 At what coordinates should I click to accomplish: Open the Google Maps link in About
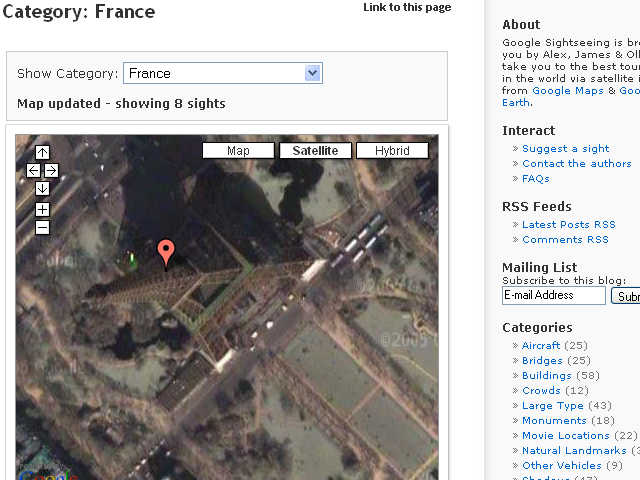click(568, 91)
